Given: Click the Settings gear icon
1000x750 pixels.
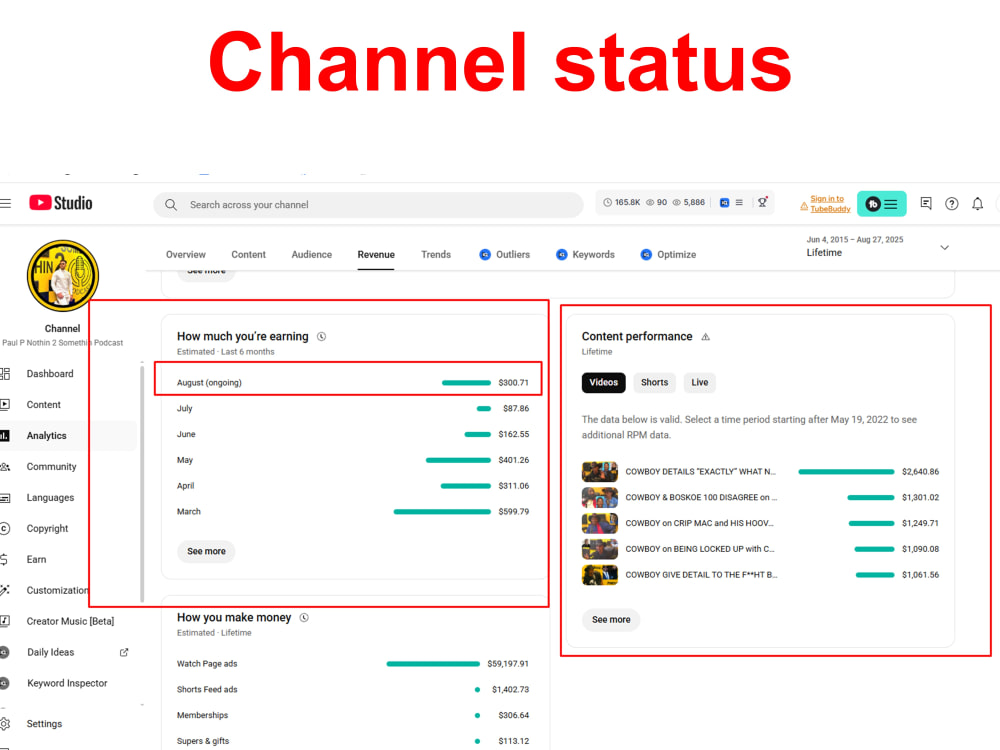Looking at the screenshot, I should 5,724.
